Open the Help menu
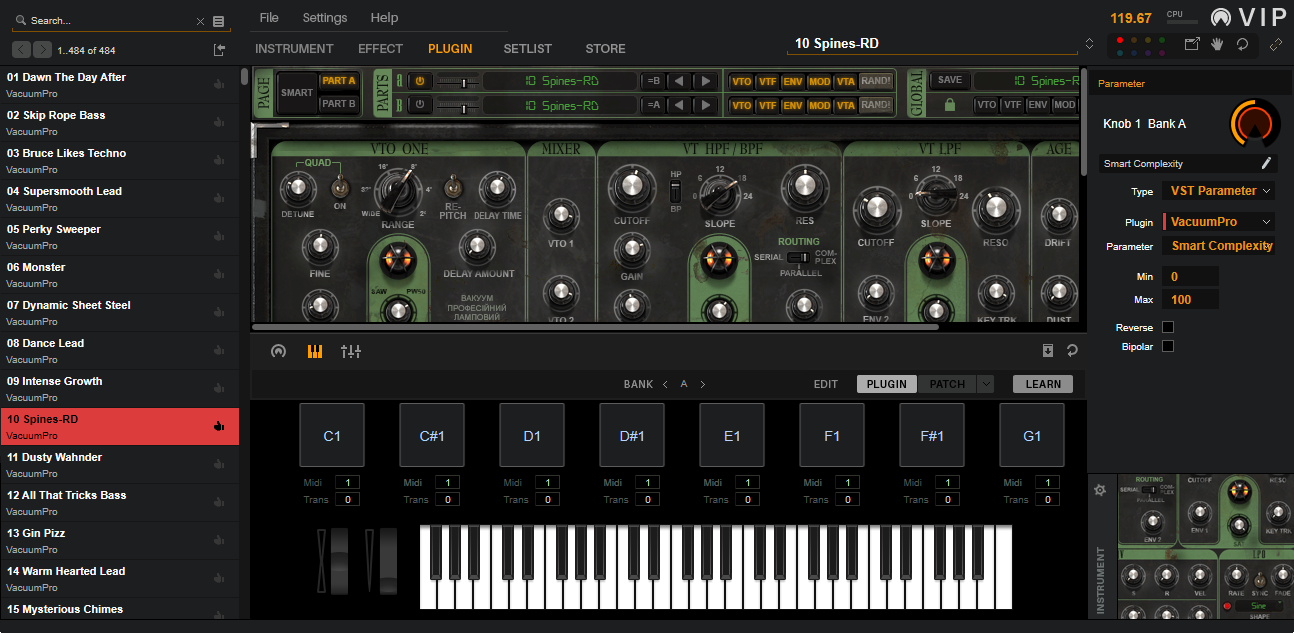 coord(384,18)
